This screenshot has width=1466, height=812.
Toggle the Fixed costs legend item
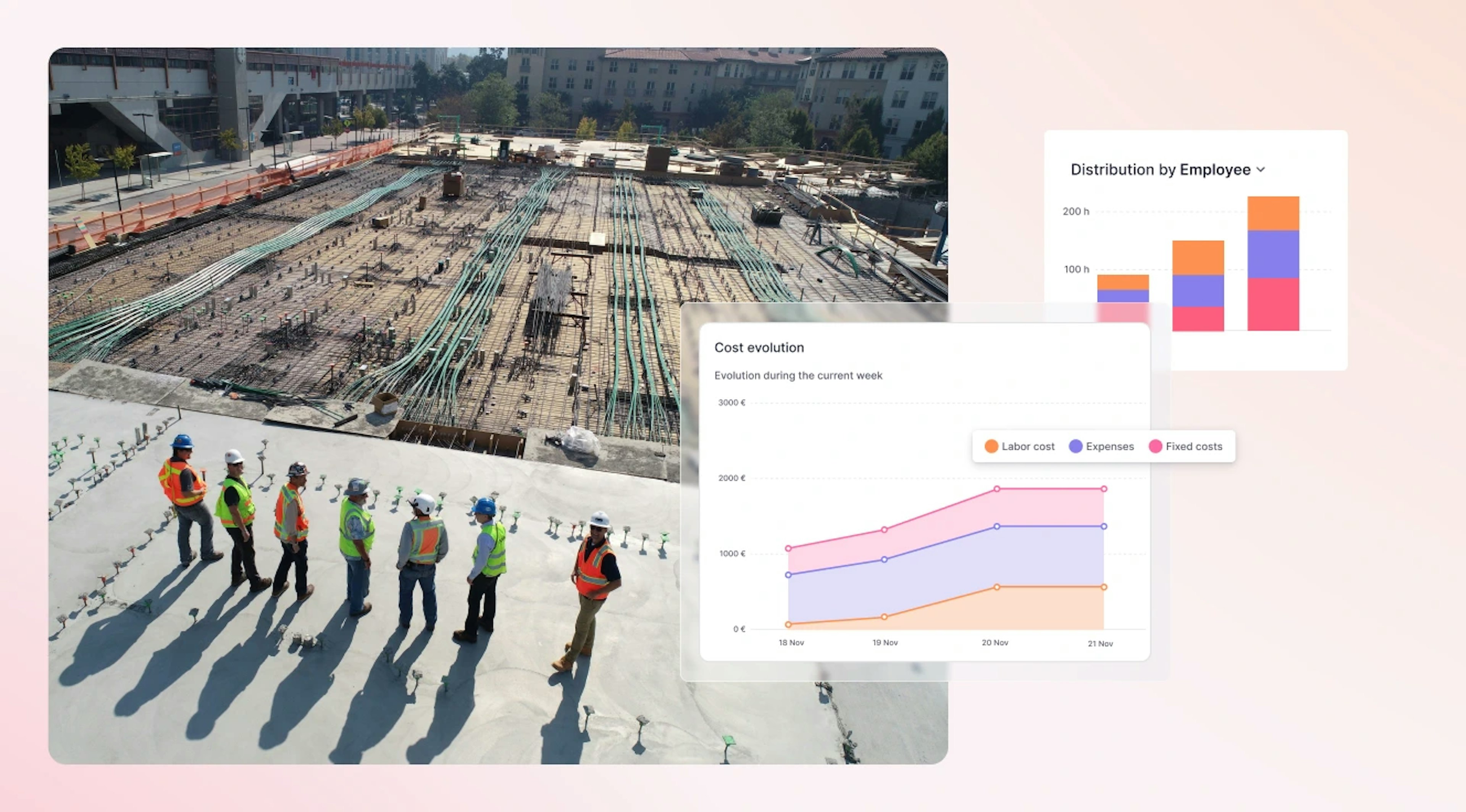click(x=1185, y=446)
